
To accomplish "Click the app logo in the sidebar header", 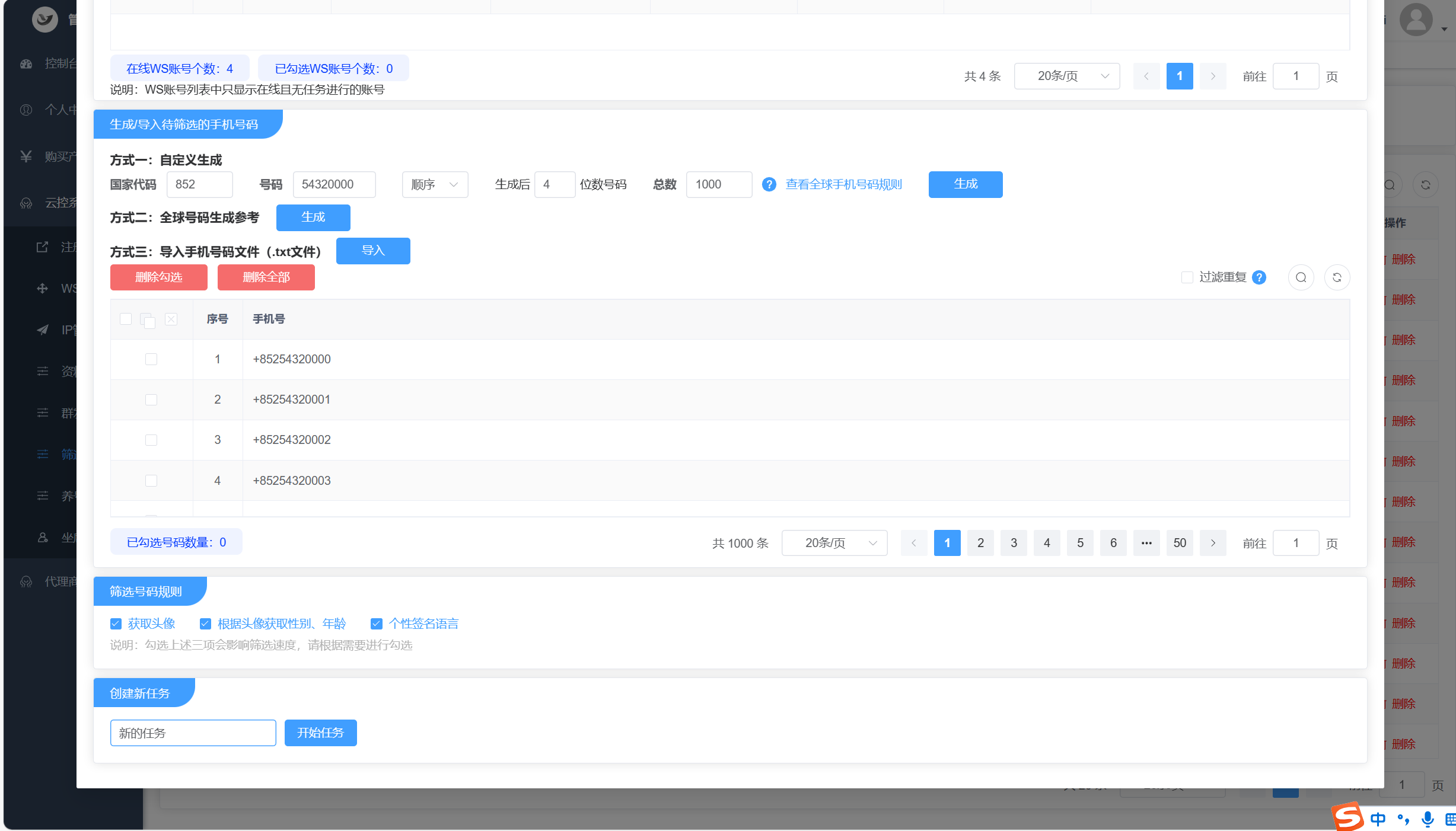I will (44, 19).
